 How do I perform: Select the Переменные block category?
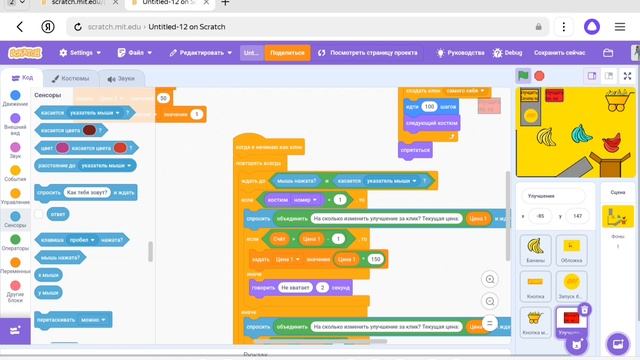15,266
